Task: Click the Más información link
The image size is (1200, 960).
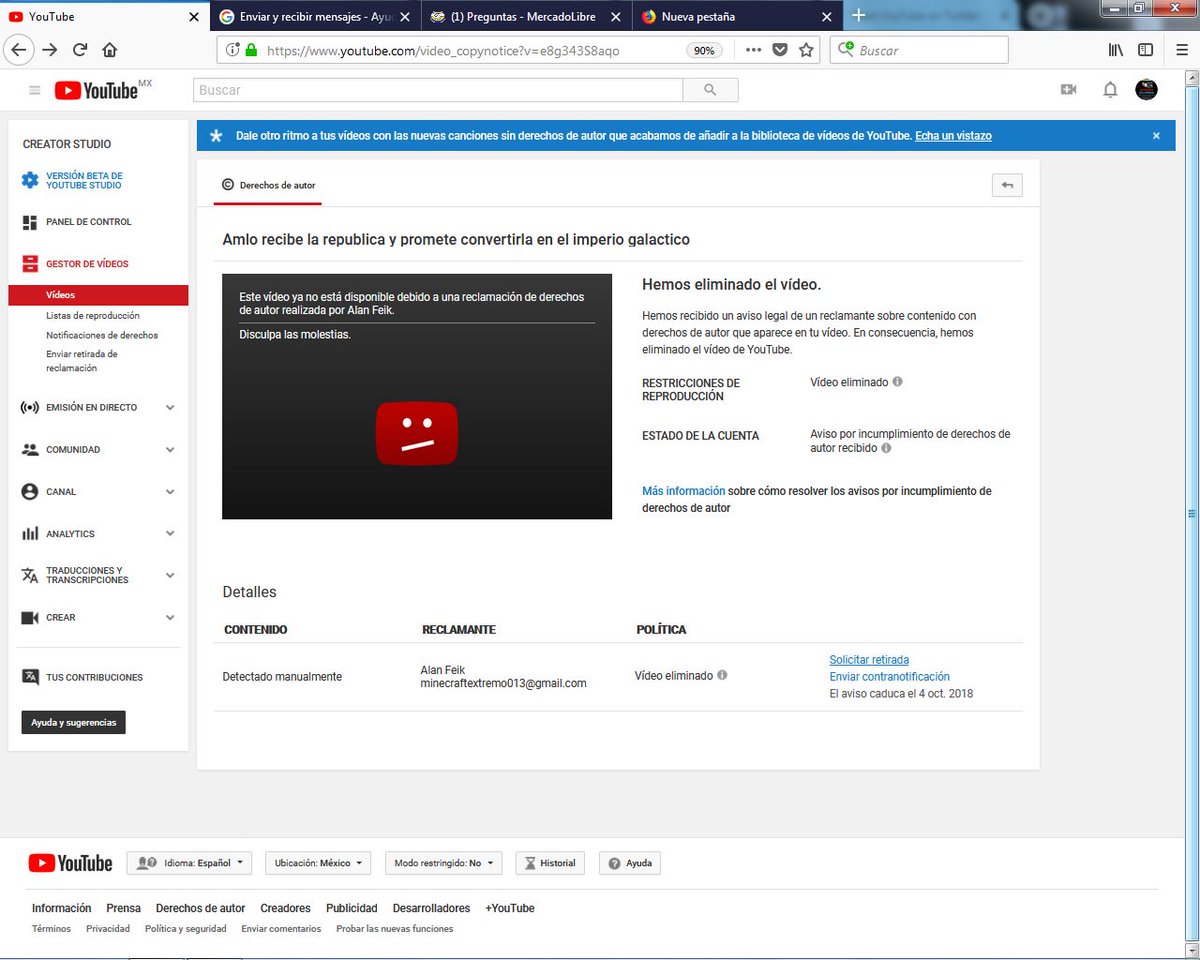Action: pyautogui.click(x=684, y=491)
